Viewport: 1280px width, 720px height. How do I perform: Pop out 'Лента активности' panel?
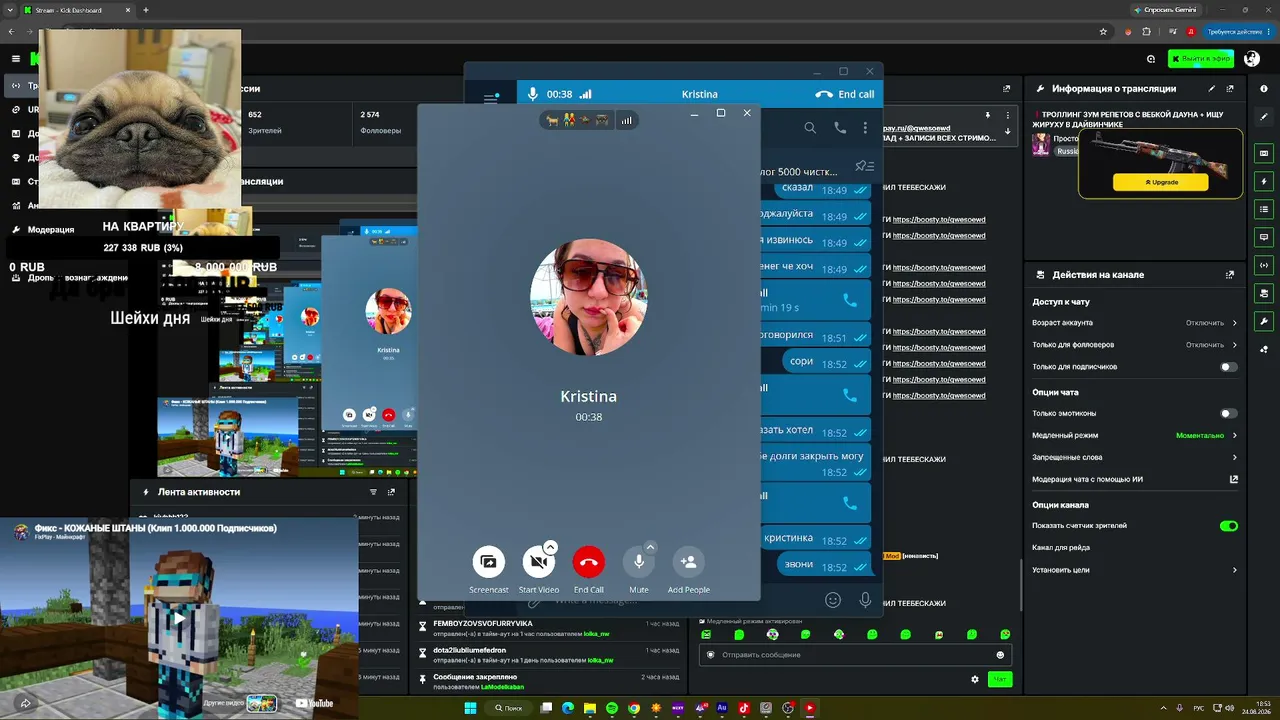point(392,492)
